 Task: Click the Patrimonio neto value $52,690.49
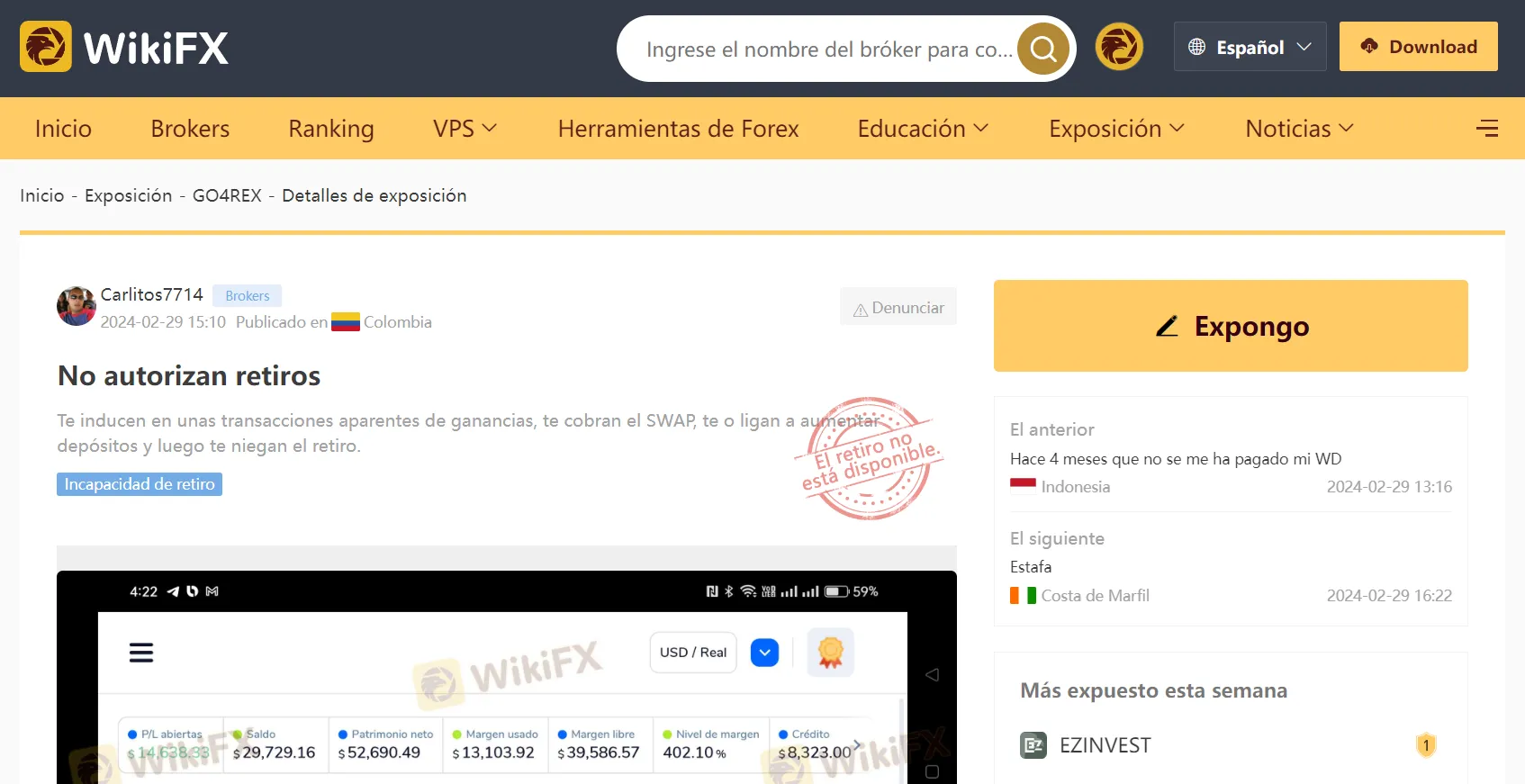pyautogui.click(x=379, y=752)
